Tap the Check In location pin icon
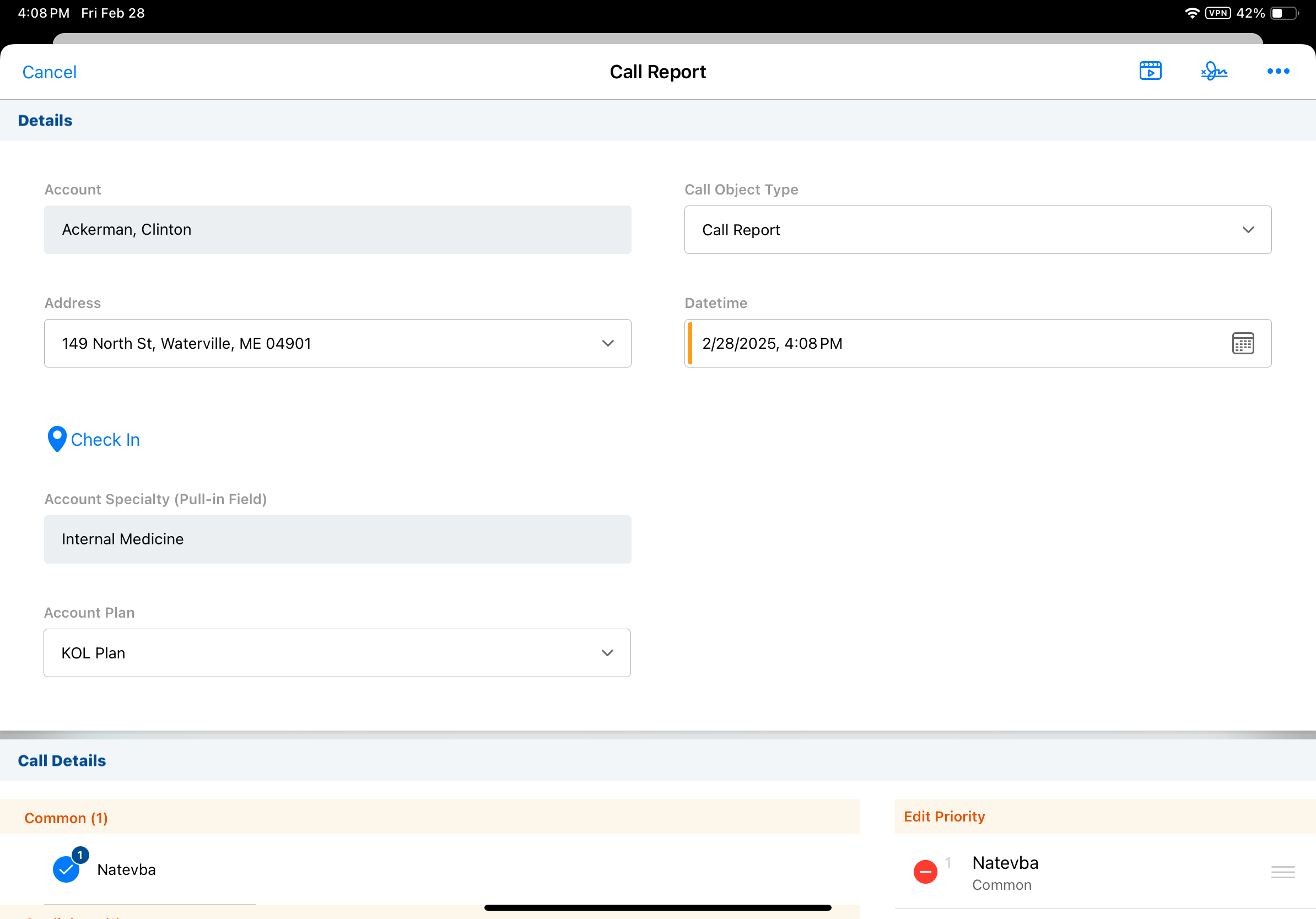1316x919 pixels. 57,439
